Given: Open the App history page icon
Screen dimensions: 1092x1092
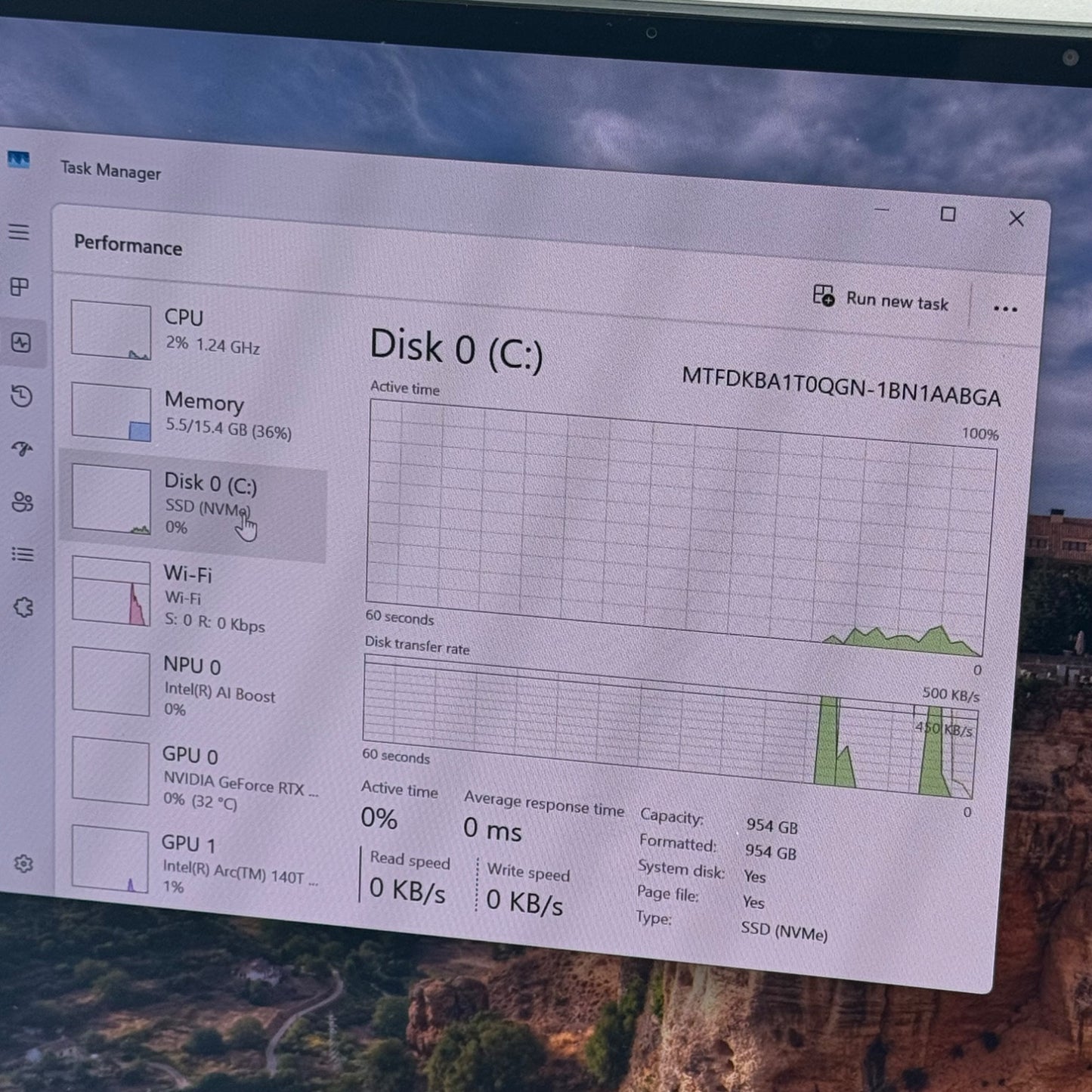Looking at the screenshot, I should [x=22, y=397].
